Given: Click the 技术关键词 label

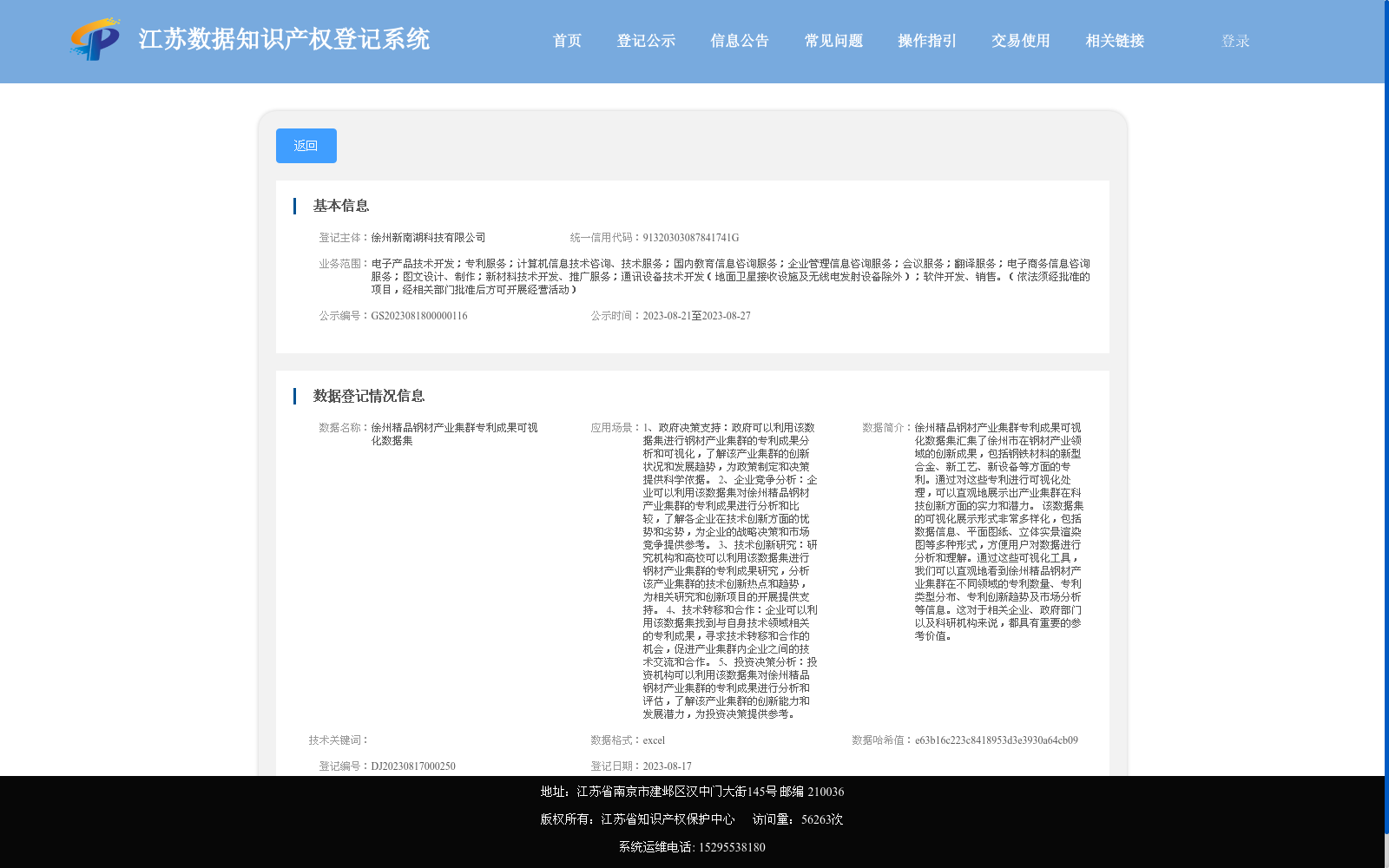Looking at the screenshot, I should [x=338, y=740].
